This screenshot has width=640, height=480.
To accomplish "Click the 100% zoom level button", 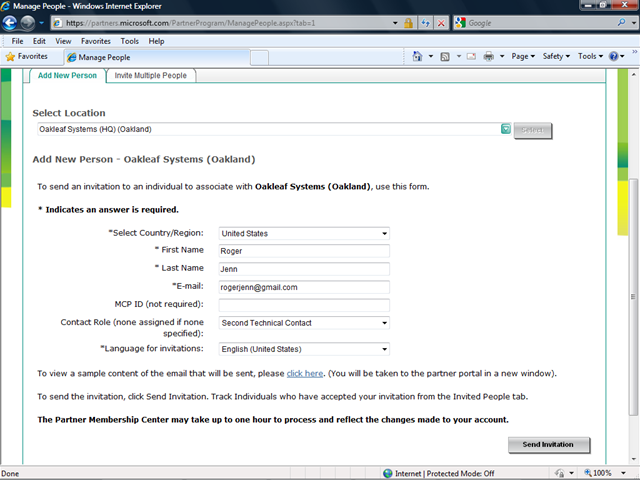I will pos(599,473).
